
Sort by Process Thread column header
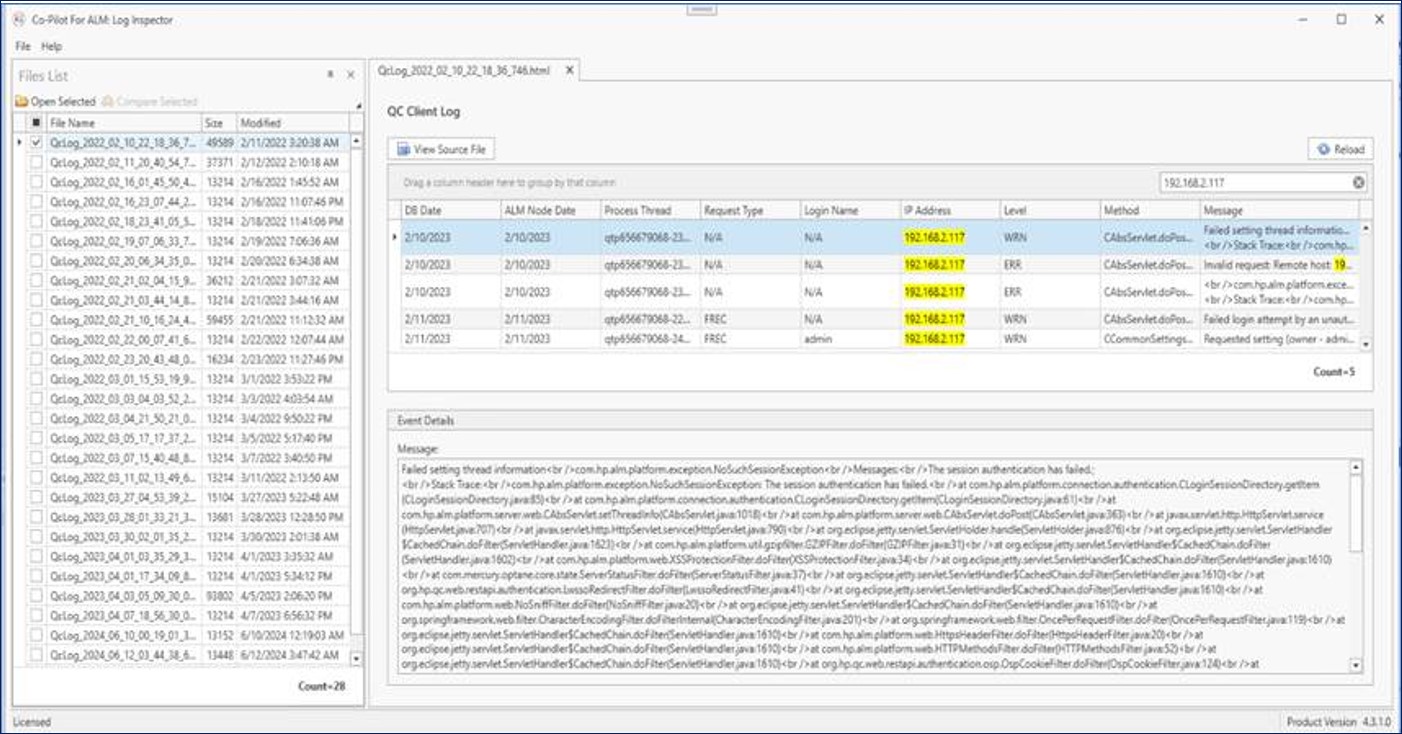click(649, 211)
